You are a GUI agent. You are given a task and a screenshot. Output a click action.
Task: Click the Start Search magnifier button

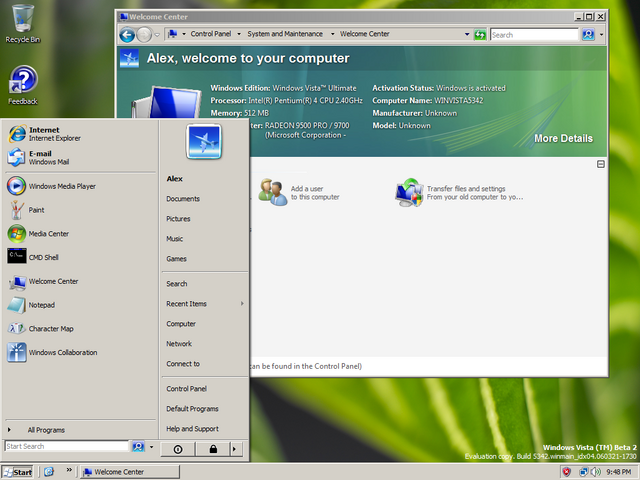click(138, 446)
